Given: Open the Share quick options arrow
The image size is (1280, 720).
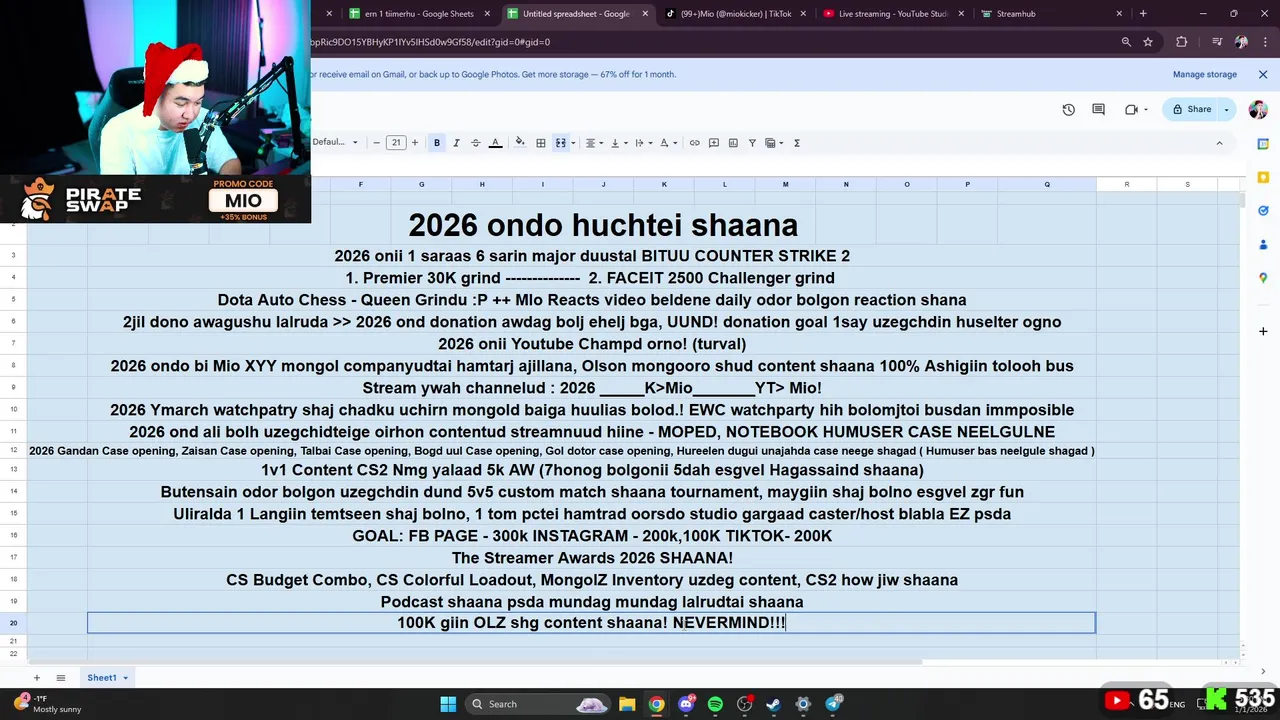Looking at the screenshot, I should coord(1227,109).
